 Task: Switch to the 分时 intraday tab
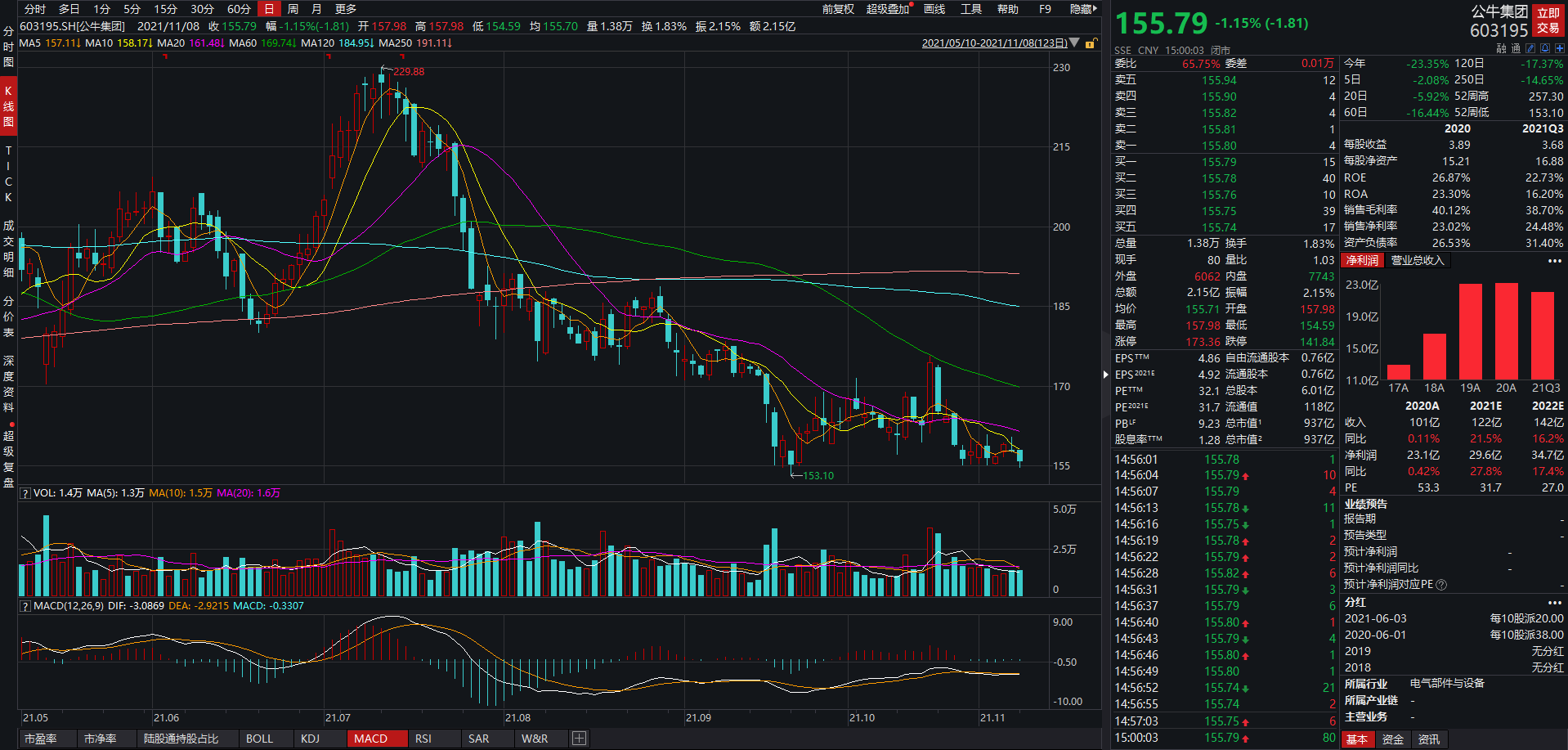[35, 9]
